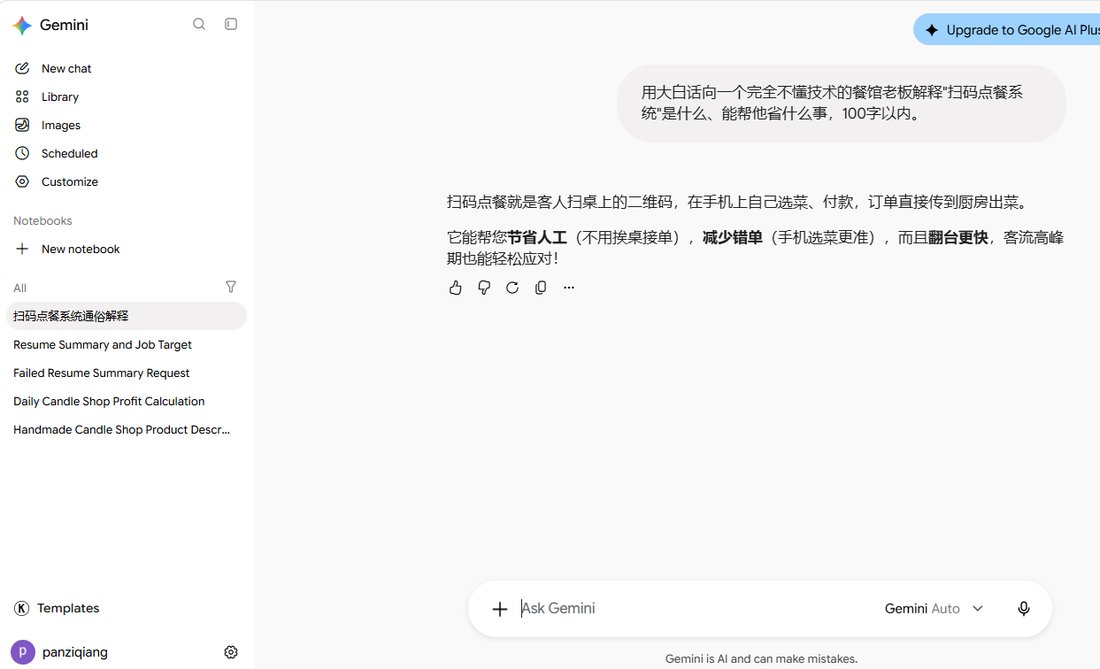
Task: Click the user prompt message bubble
Action: coord(841,103)
